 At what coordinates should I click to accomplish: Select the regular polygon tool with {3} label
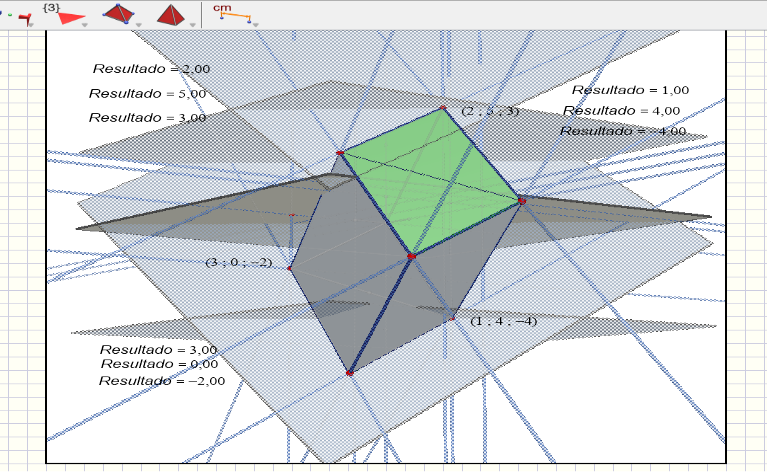click(66, 16)
